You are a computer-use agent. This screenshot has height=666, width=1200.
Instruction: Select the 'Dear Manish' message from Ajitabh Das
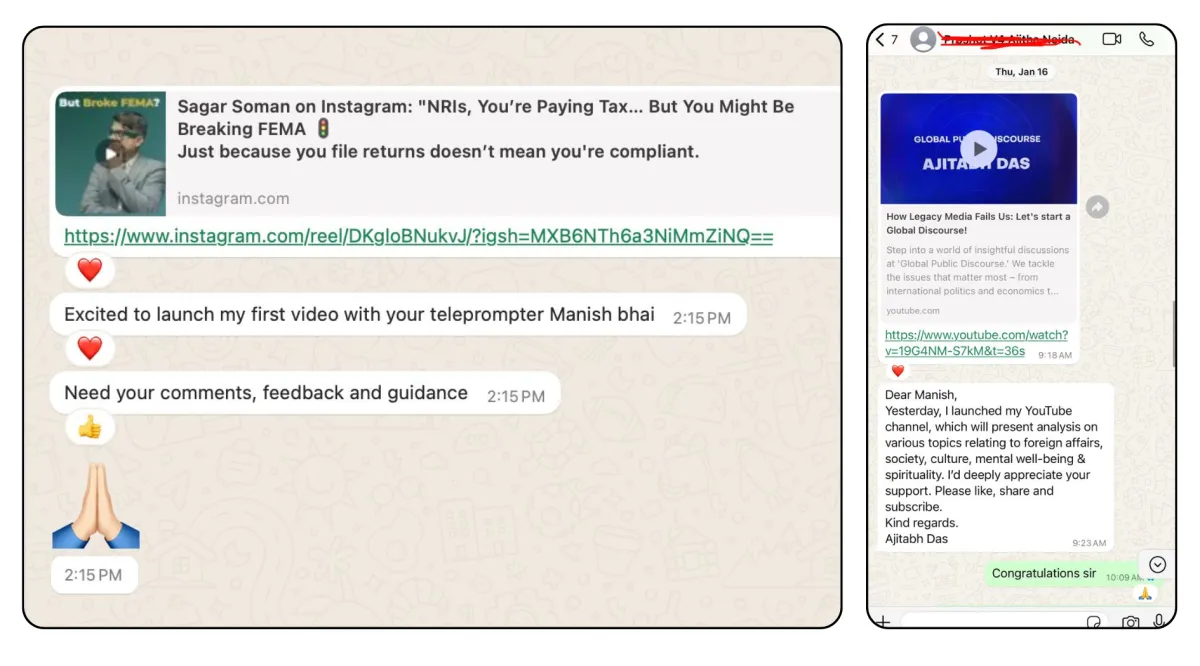point(995,467)
